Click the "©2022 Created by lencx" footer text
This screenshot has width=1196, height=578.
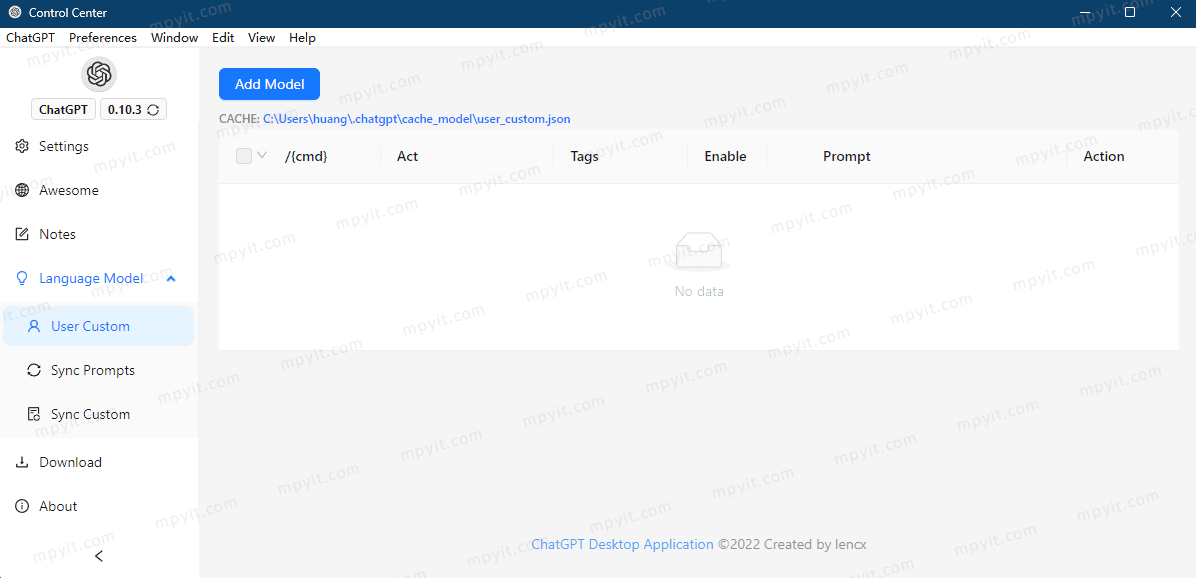[793, 544]
